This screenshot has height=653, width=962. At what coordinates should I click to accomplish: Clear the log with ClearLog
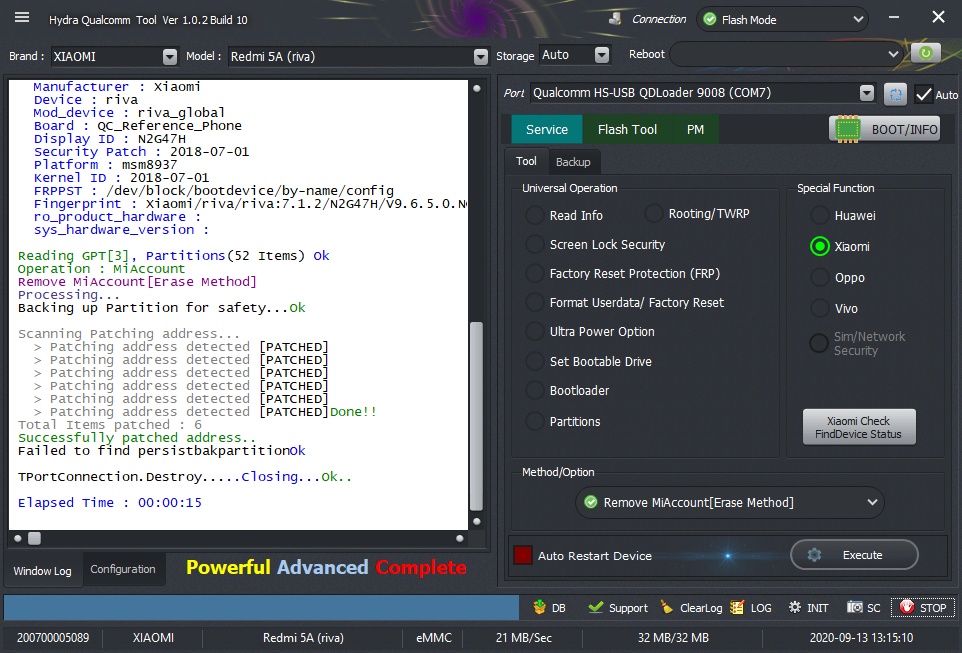(691, 608)
